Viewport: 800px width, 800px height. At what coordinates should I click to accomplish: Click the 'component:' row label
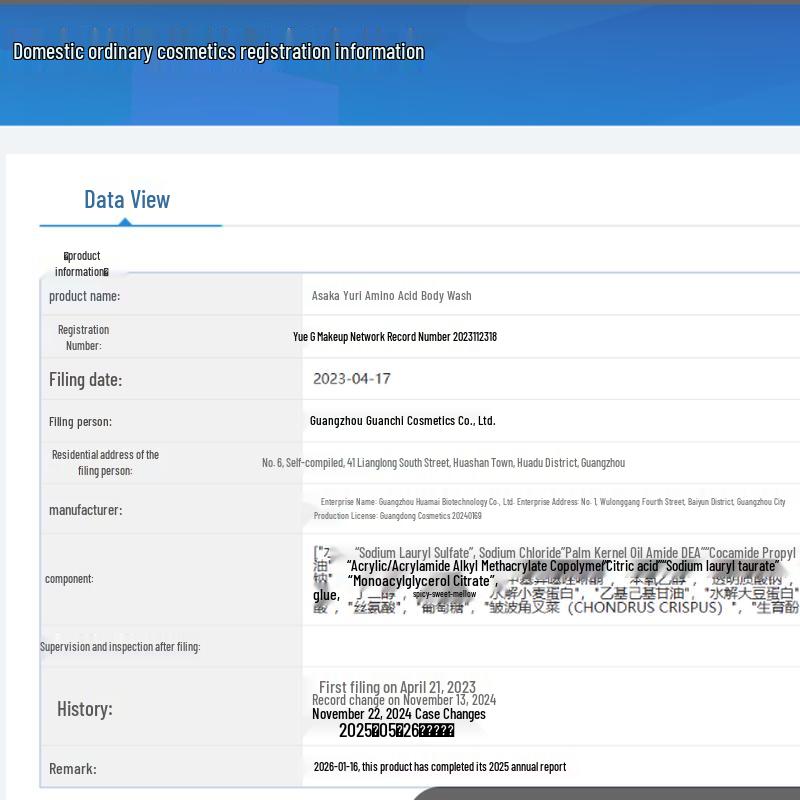coord(69,579)
